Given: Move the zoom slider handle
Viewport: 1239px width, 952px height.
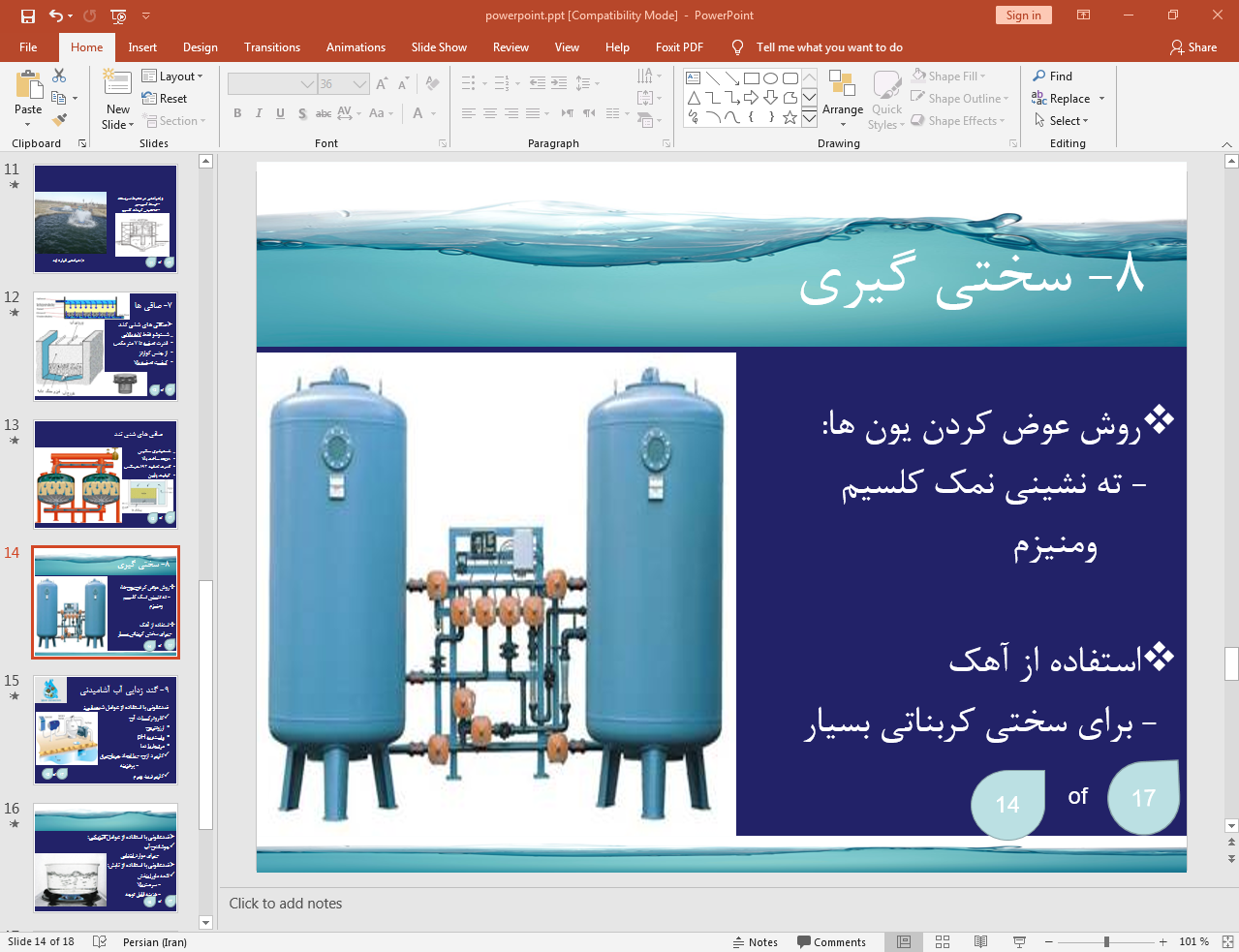Looking at the screenshot, I should coord(1106,941).
